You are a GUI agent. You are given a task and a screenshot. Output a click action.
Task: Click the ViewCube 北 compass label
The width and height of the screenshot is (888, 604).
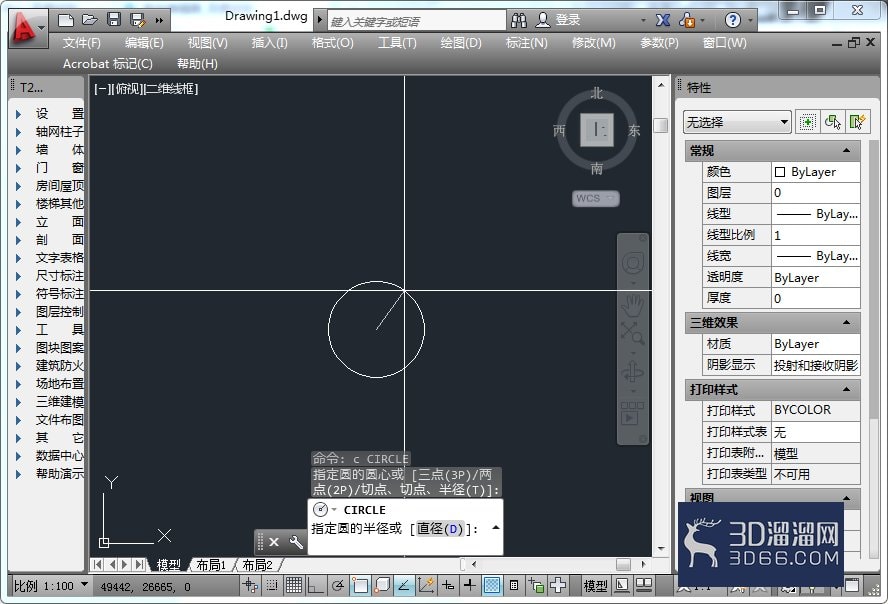(x=597, y=93)
